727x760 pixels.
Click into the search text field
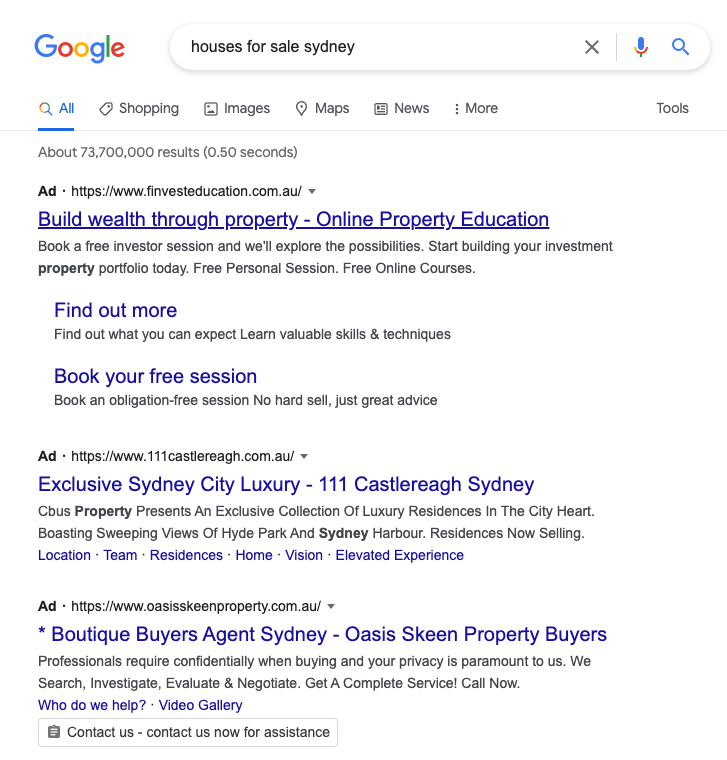378,47
